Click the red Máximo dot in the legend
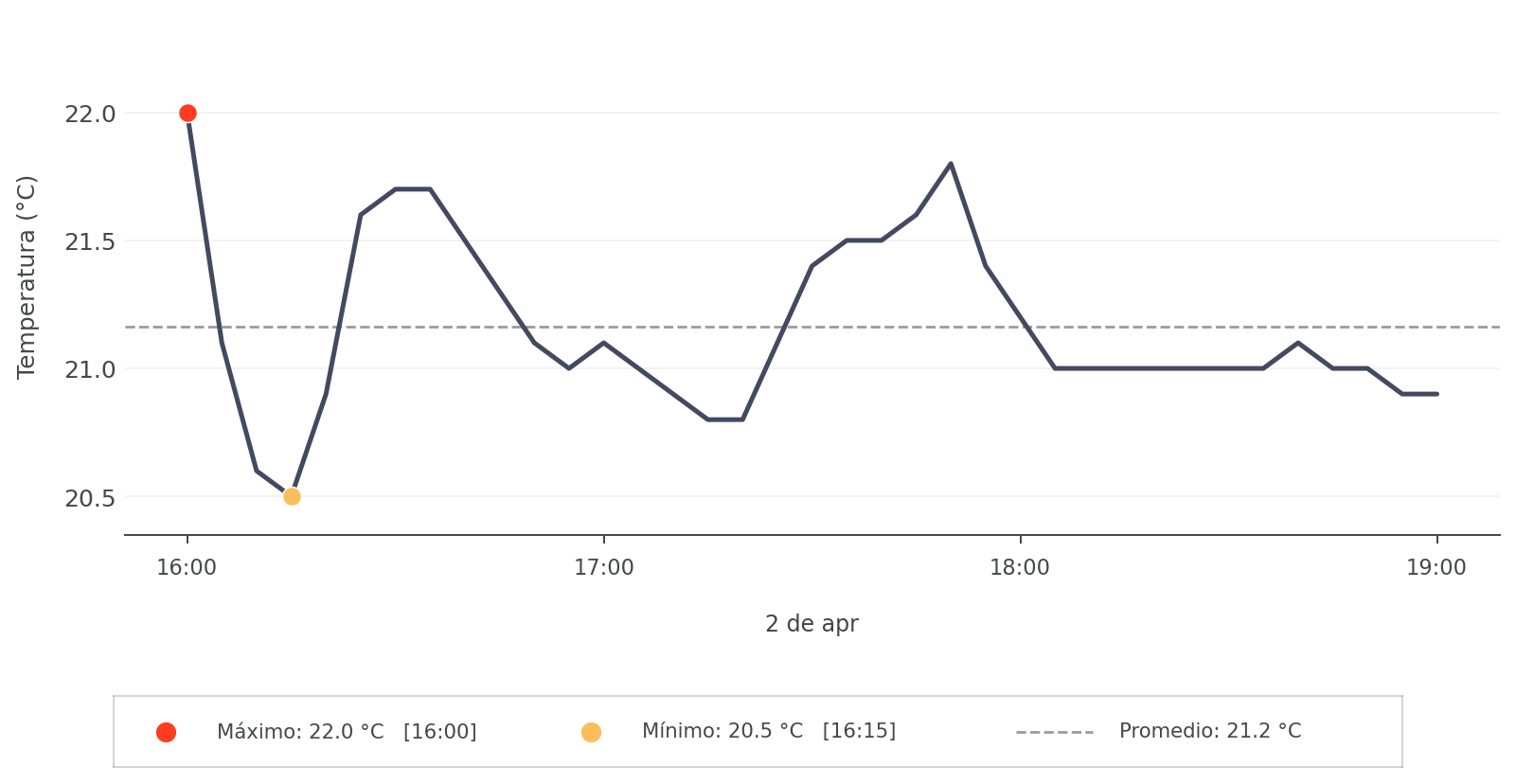Screen dimensions: 1516x784 [166, 732]
